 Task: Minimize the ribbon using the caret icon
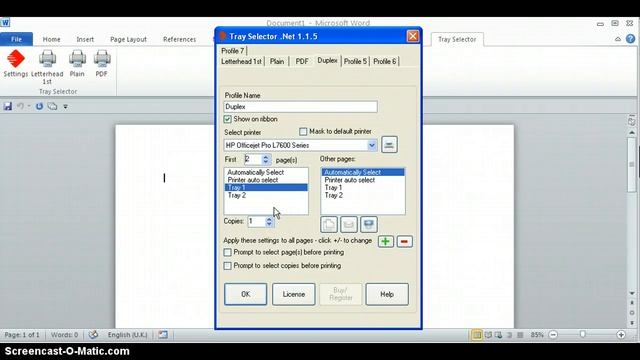618,39
